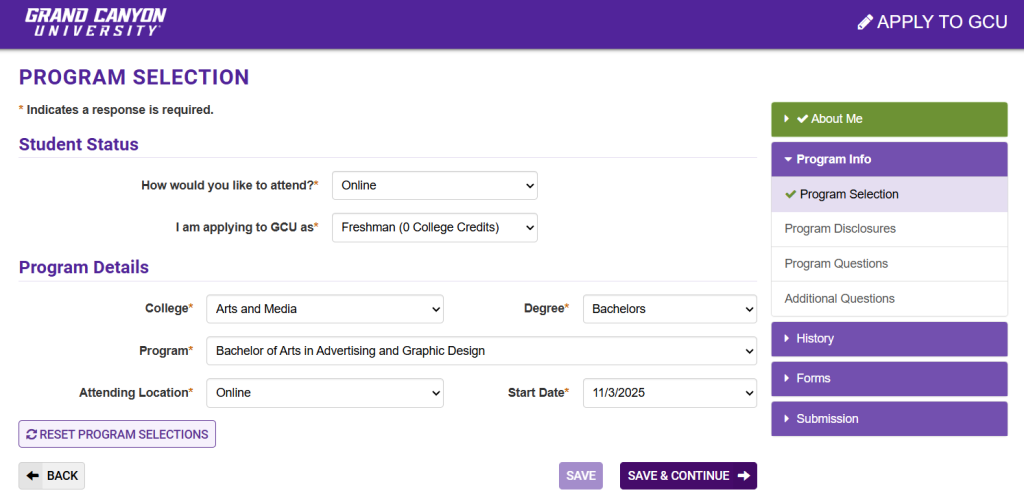
Task: Pick a different Start Date from dropdown
Action: 669,393
